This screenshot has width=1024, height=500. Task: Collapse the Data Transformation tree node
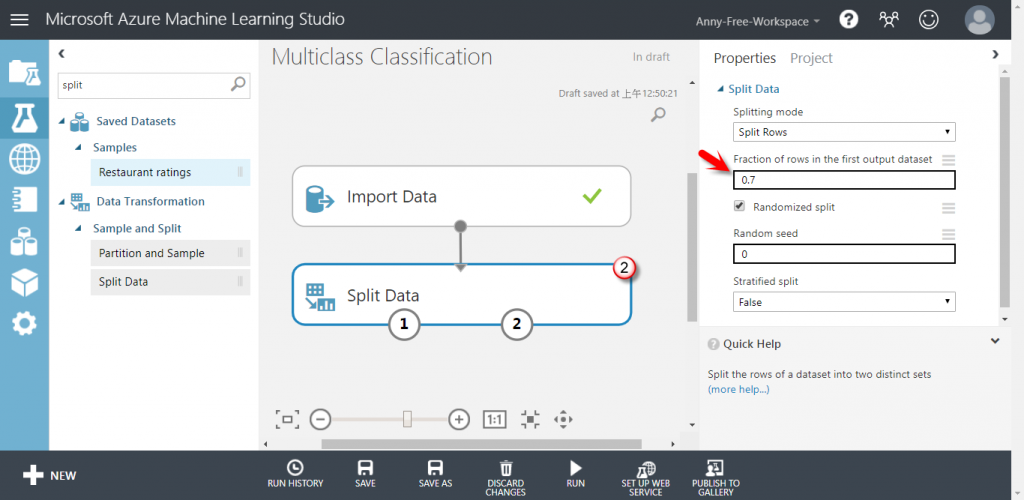(x=63, y=202)
